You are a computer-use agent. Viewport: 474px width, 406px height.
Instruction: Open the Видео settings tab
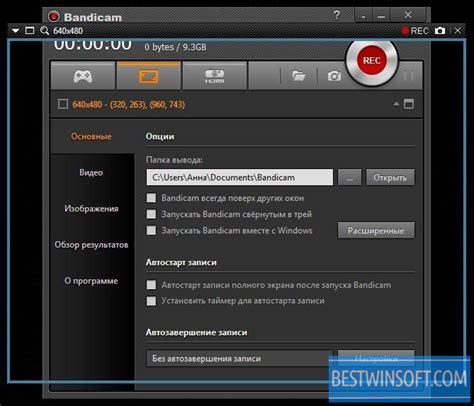91,173
